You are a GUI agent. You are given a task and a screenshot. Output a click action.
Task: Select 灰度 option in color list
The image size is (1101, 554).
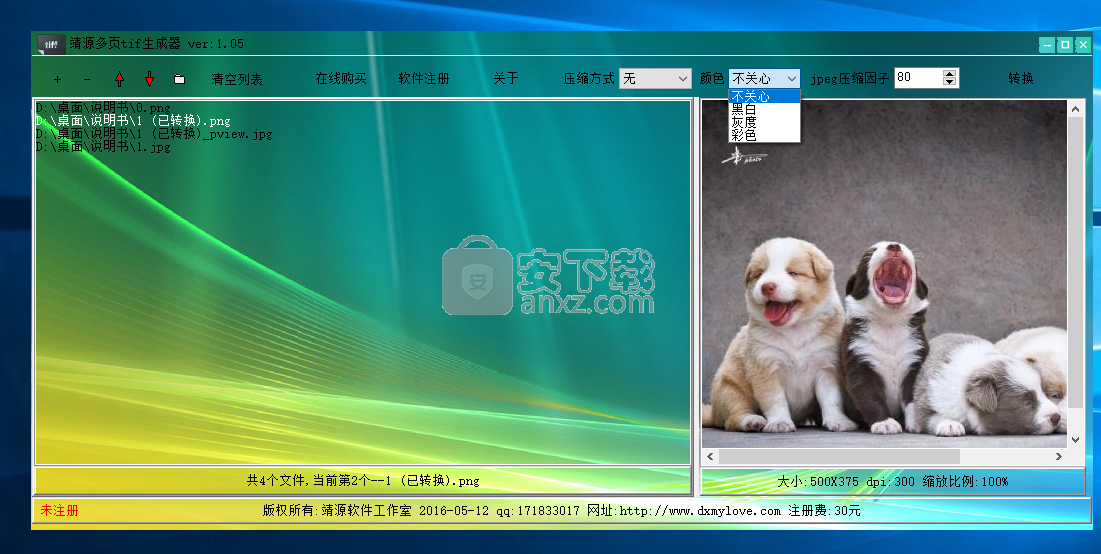point(765,122)
